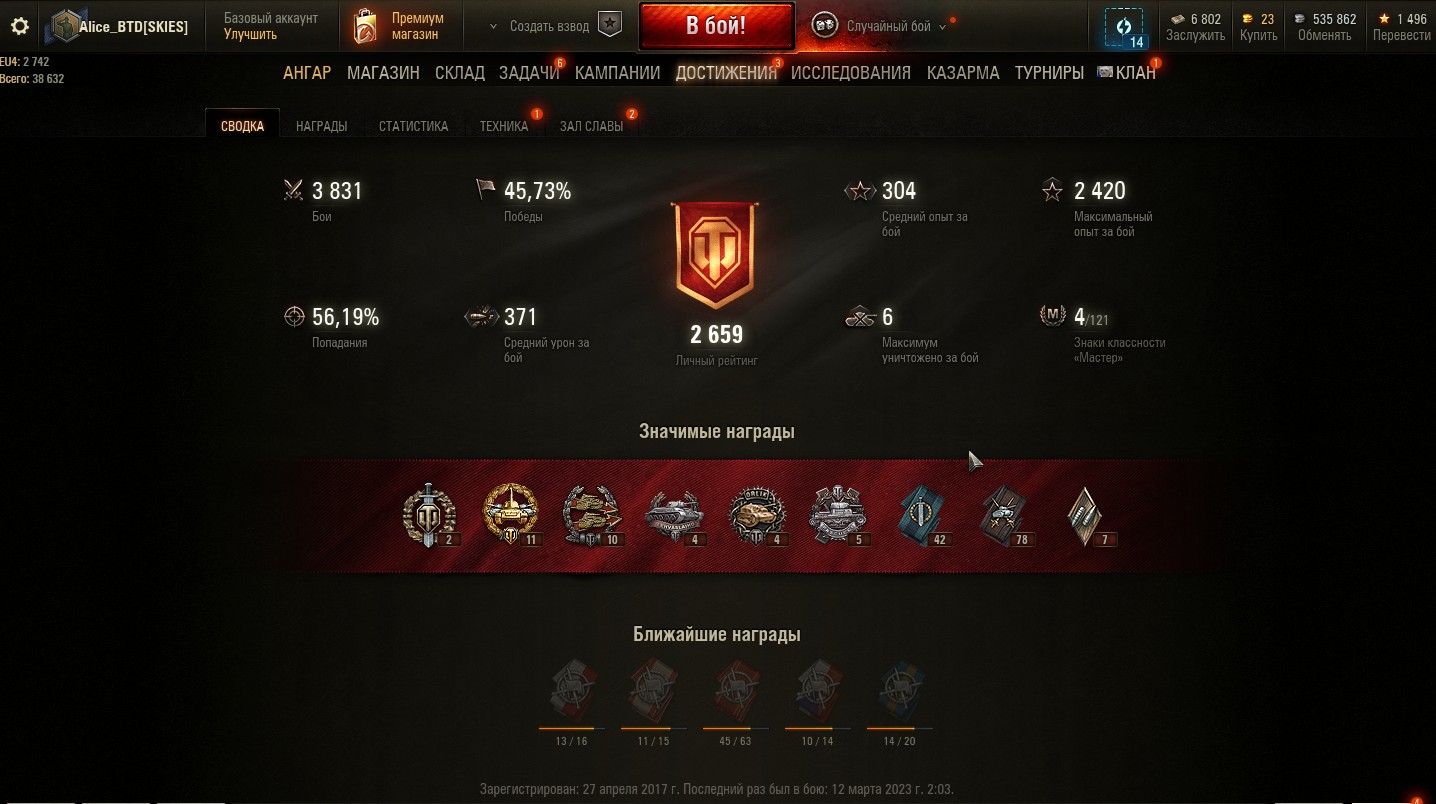The image size is (1436, 804).
Task: Open settings via the gear icon
Action: tap(19, 26)
